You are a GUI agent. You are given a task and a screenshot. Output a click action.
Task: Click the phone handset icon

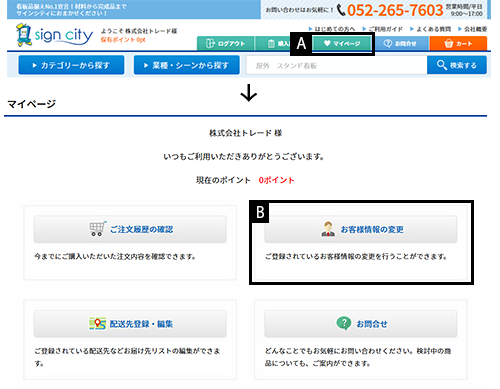[341, 10]
